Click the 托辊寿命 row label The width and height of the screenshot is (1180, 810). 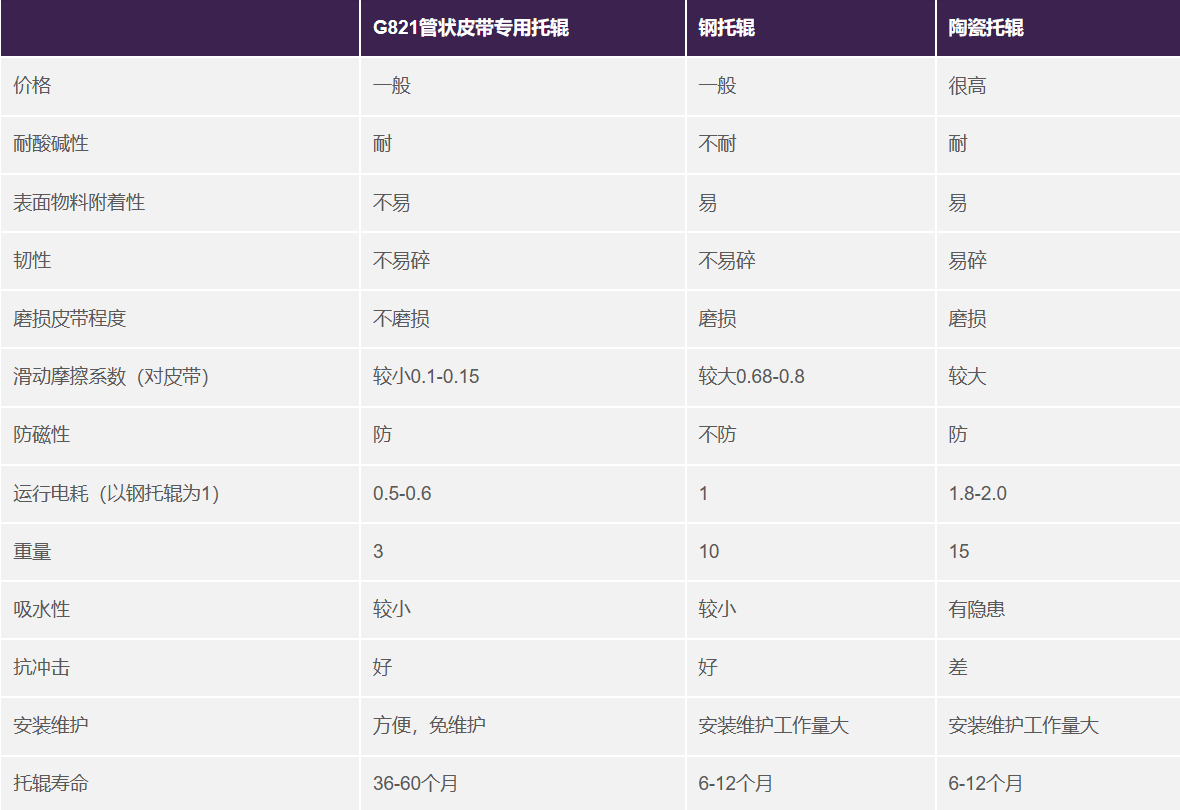[x=51, y=783]
